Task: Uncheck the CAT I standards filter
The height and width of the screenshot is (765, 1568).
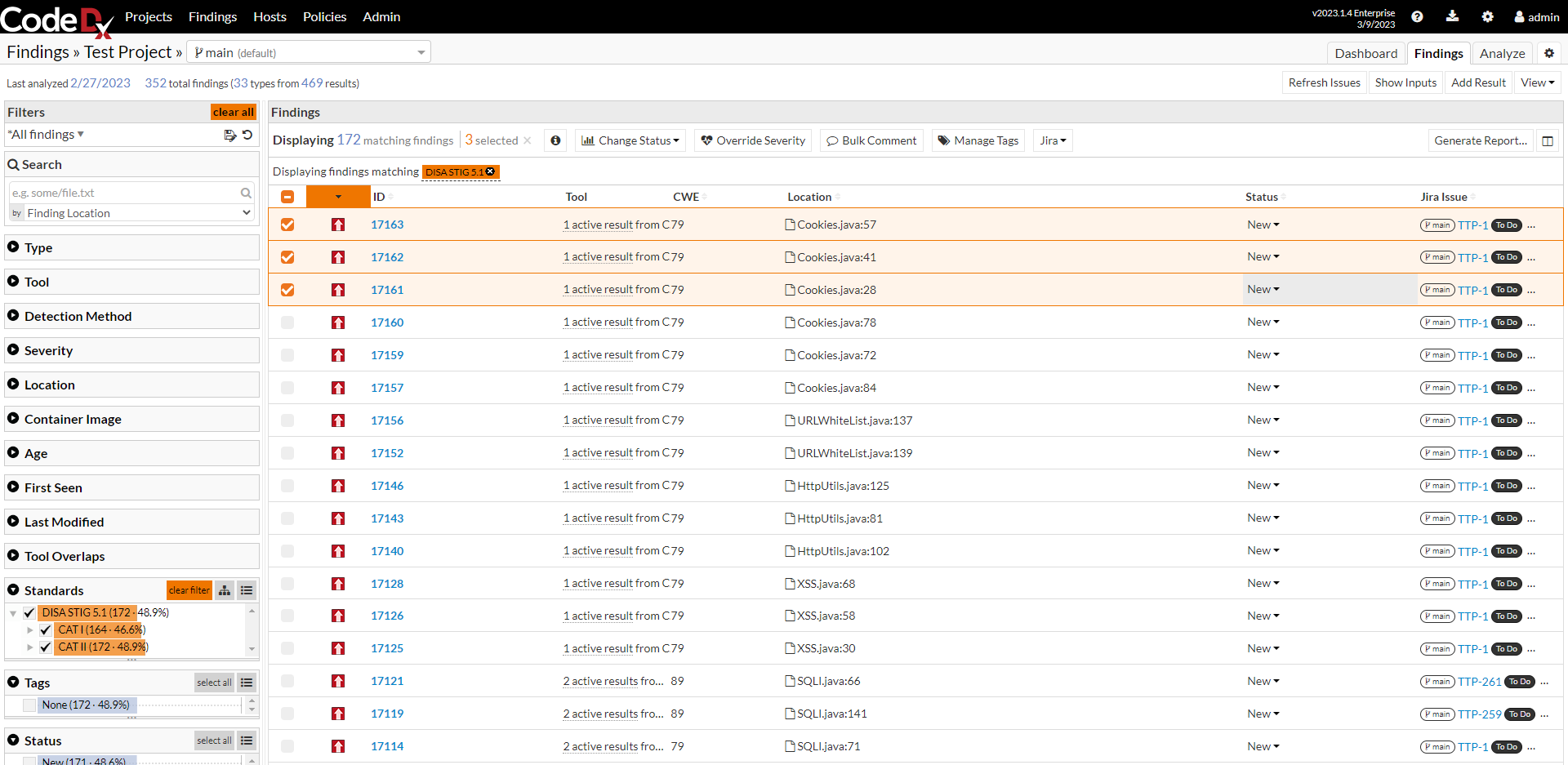Action: pyautogui.click(x=46, y=629)
